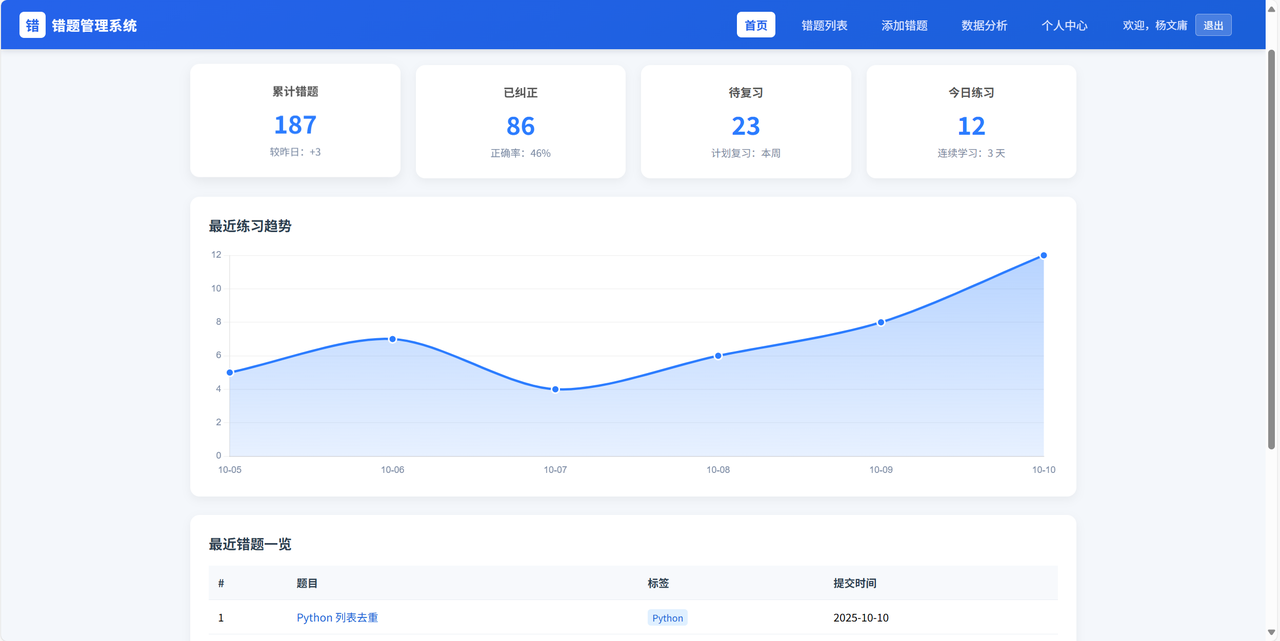Select the 今日练习 12 card

(971, 122)
